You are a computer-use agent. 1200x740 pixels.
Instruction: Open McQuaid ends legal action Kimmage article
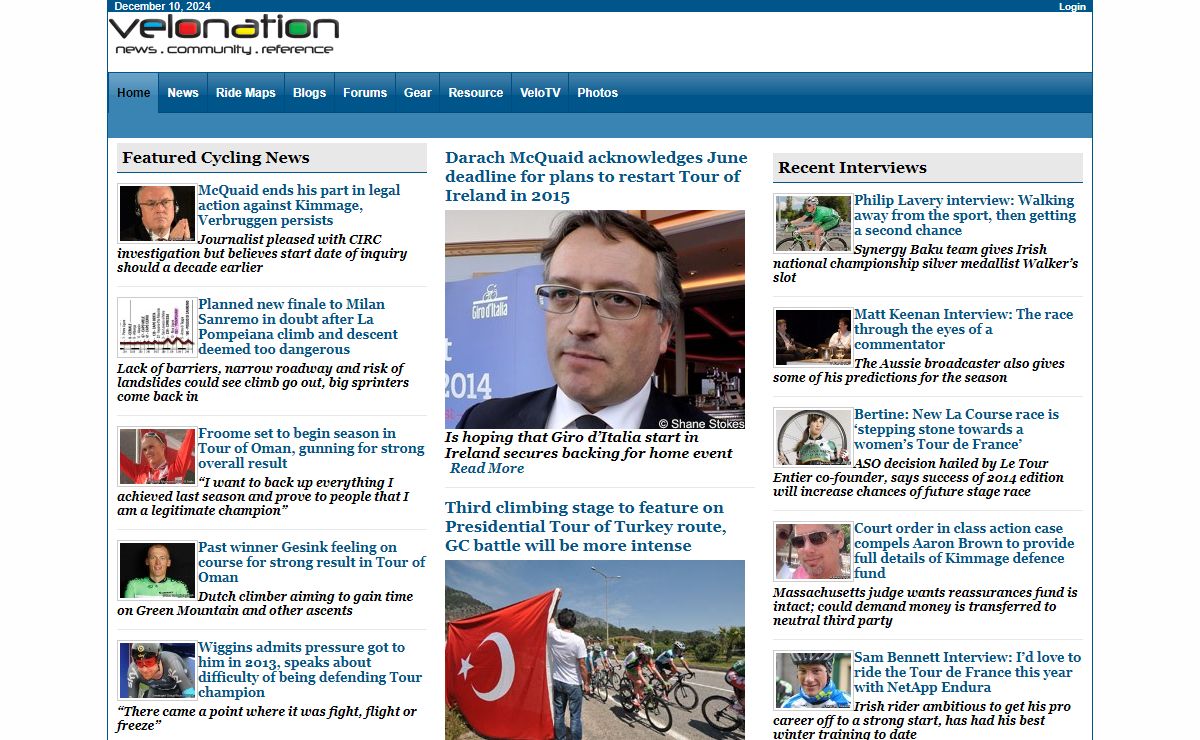(299, 205)
